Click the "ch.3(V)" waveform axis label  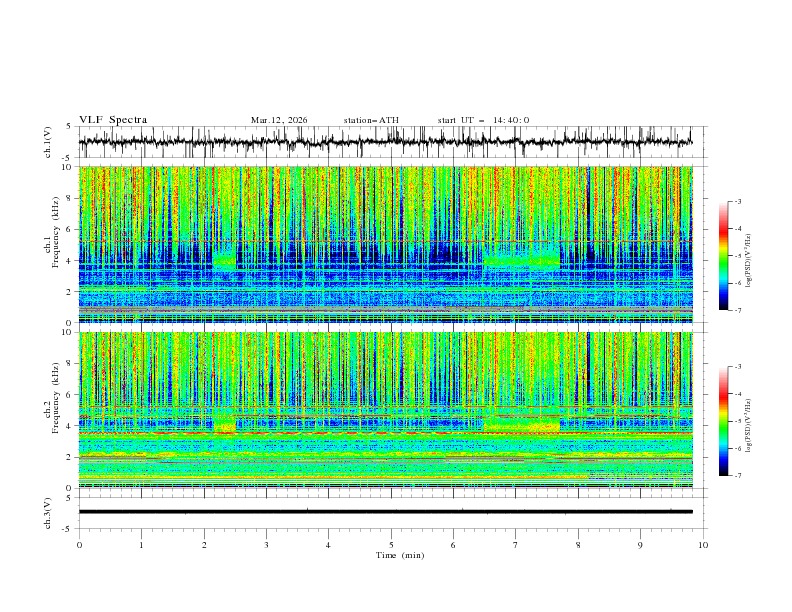pos(48,513)
